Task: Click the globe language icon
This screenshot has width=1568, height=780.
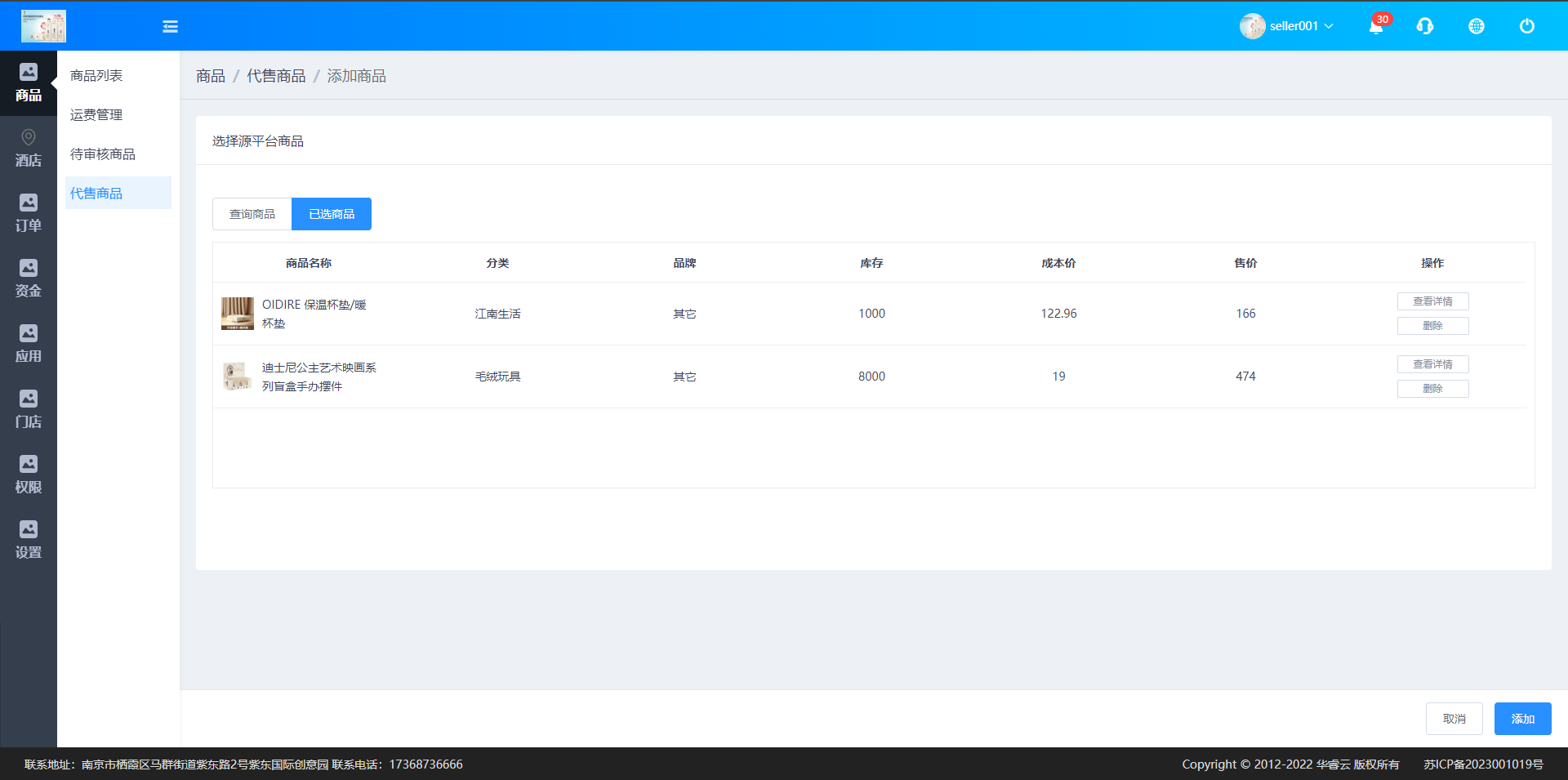Action: [1476, 26]
